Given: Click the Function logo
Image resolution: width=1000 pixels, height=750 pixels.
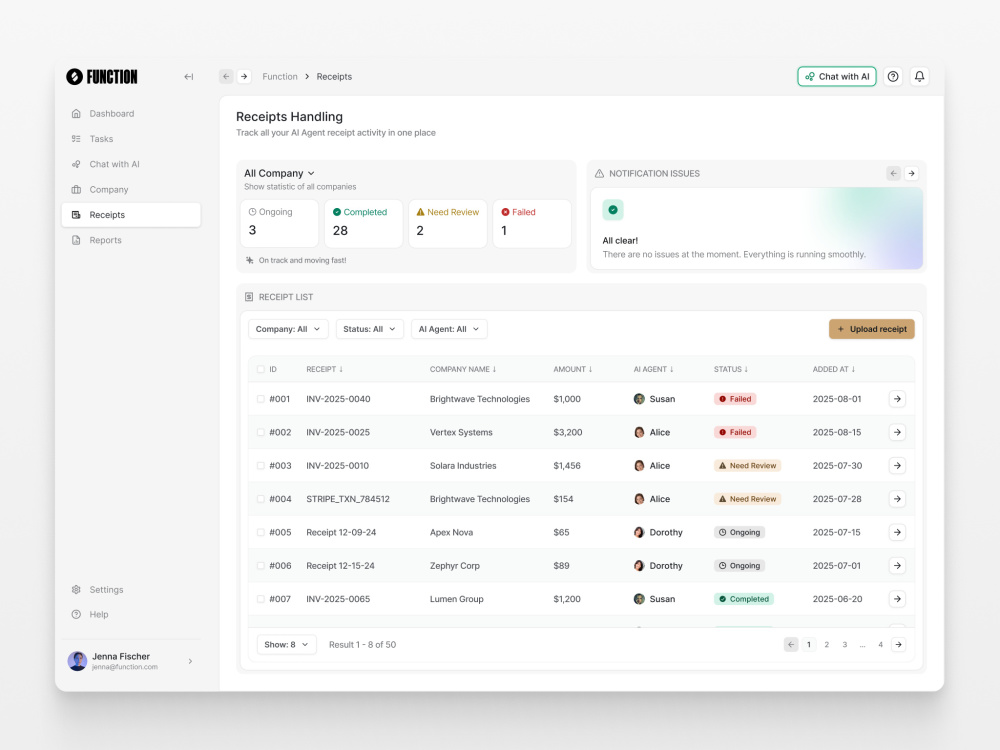Looking at the screenshot, I should (x=102, y=77).
